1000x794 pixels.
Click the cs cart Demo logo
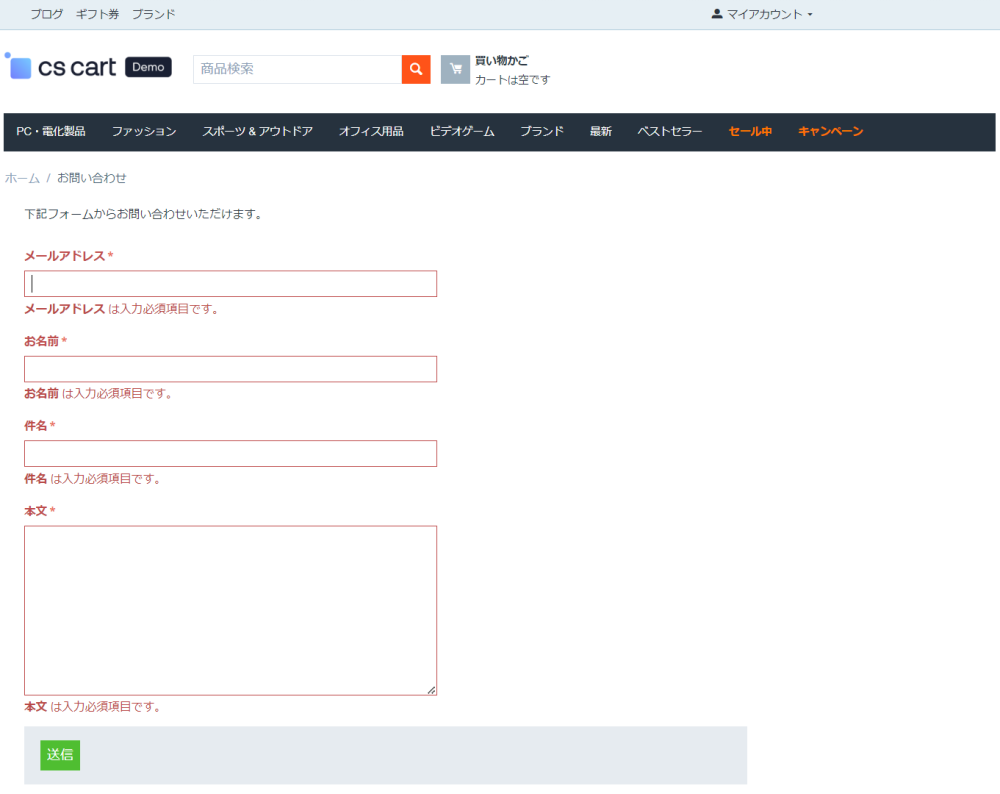89,67
